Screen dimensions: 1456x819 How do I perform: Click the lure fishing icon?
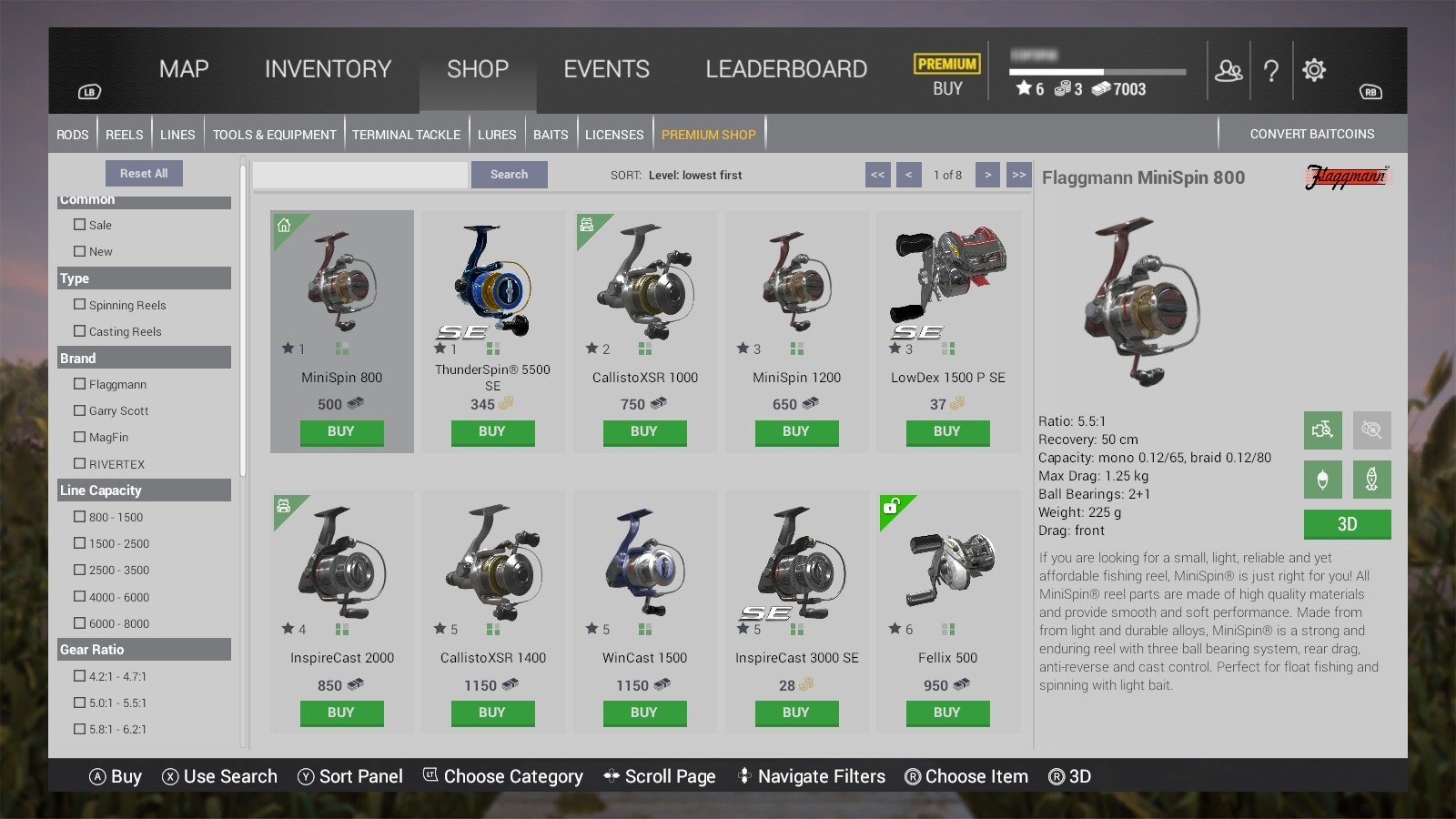(1371, 480)
